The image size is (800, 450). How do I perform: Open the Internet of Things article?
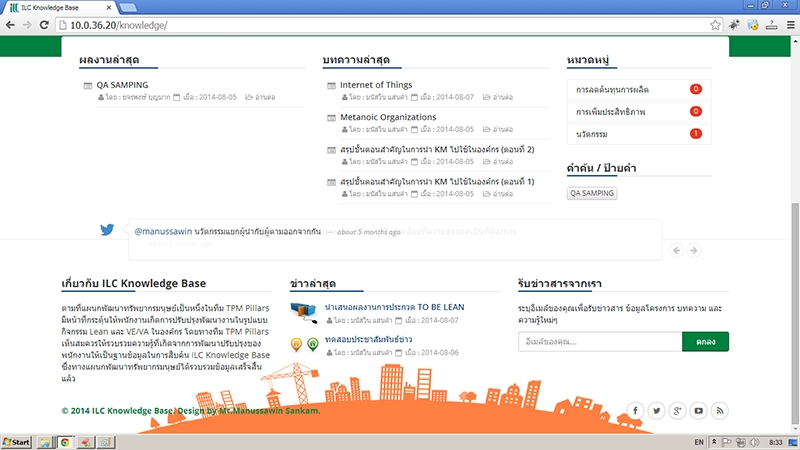point(376,85)
